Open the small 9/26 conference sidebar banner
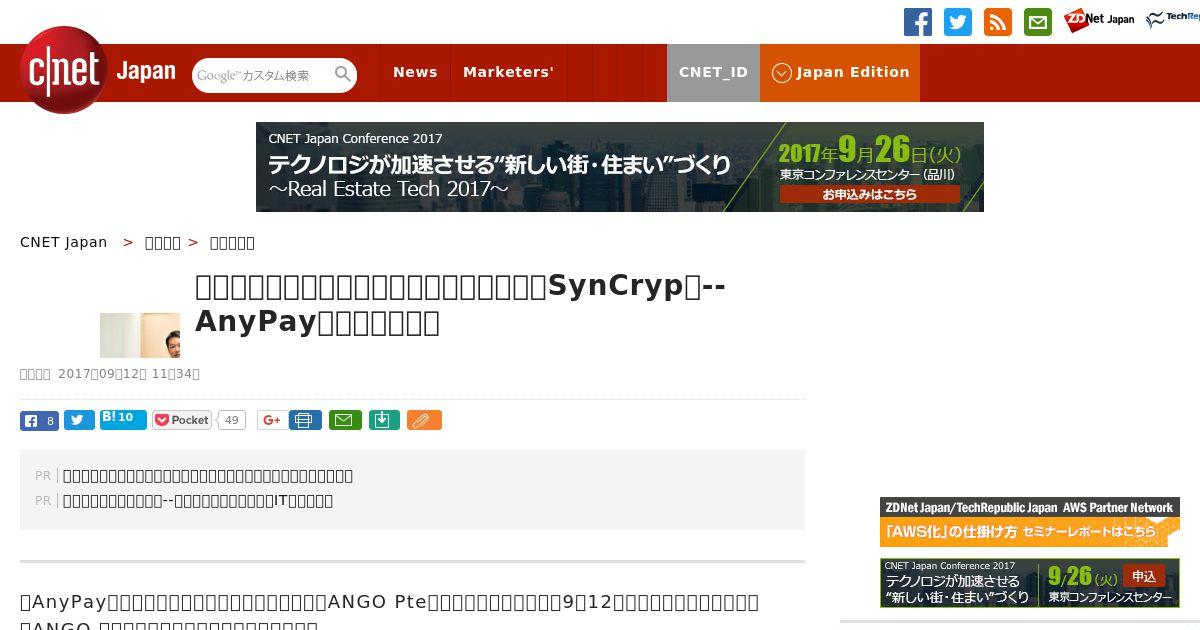The width and height of the screenshot is (1200, 630). (x=1030, y=583)
